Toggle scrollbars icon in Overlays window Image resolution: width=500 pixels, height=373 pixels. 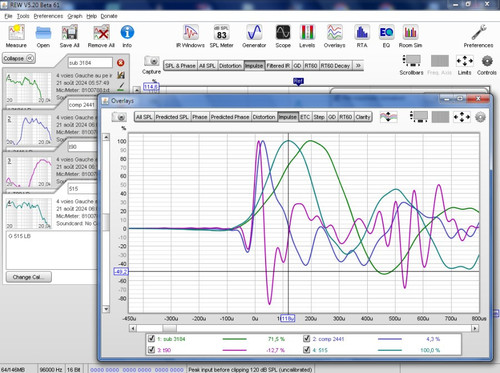419,117
